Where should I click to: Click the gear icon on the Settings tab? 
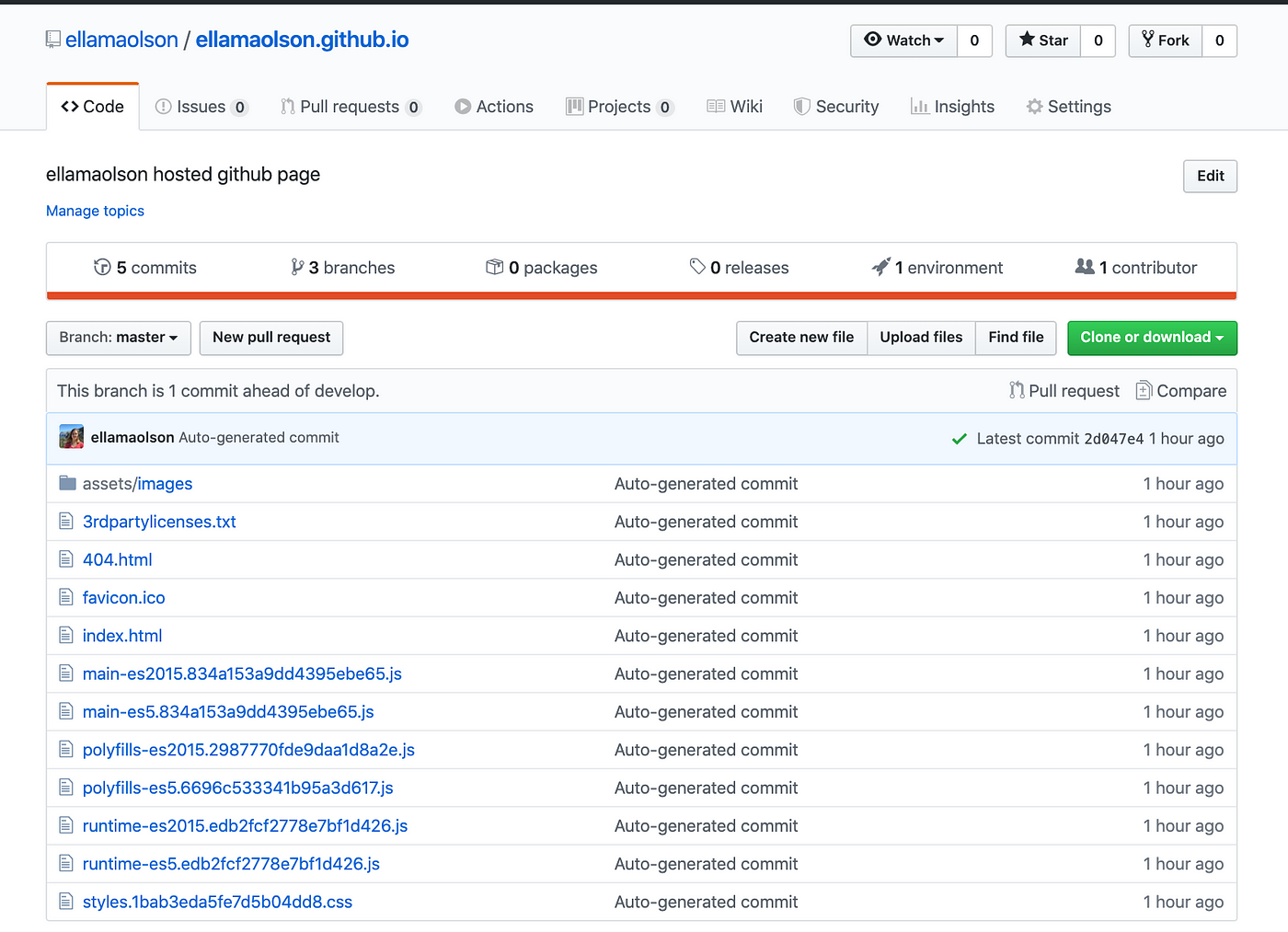1035,107
